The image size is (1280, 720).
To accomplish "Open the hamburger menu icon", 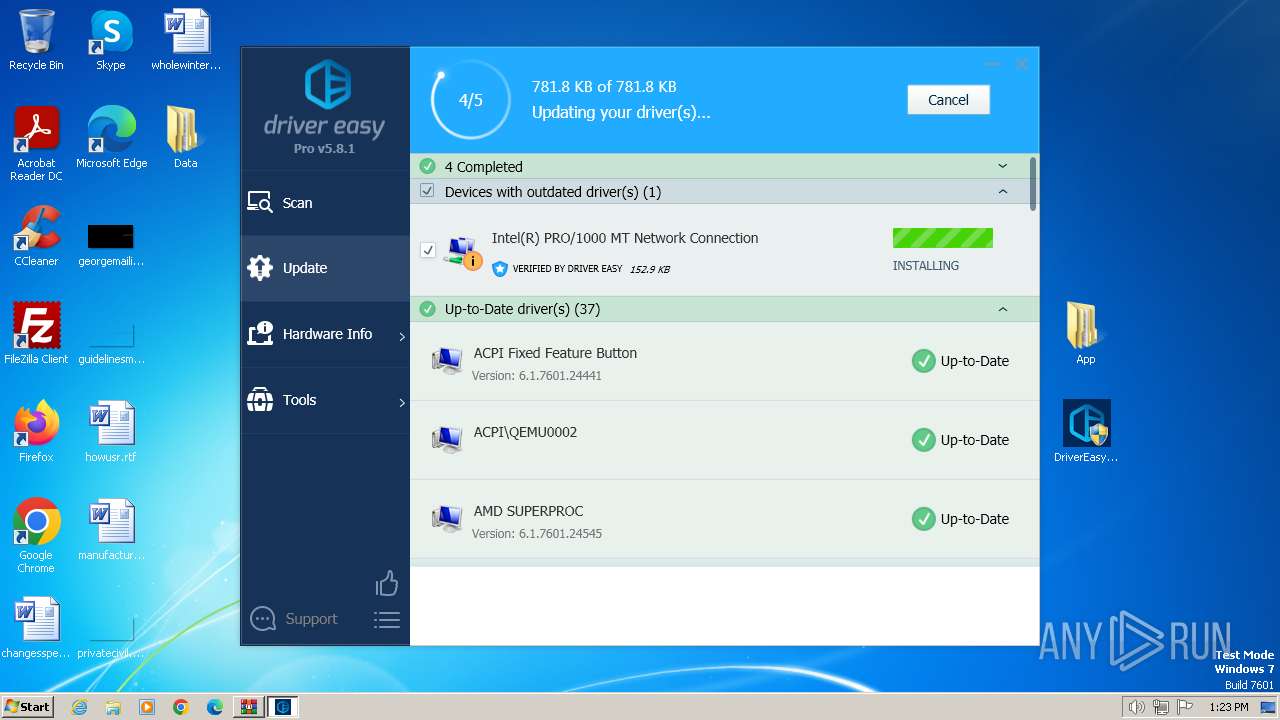I will 387,620.
